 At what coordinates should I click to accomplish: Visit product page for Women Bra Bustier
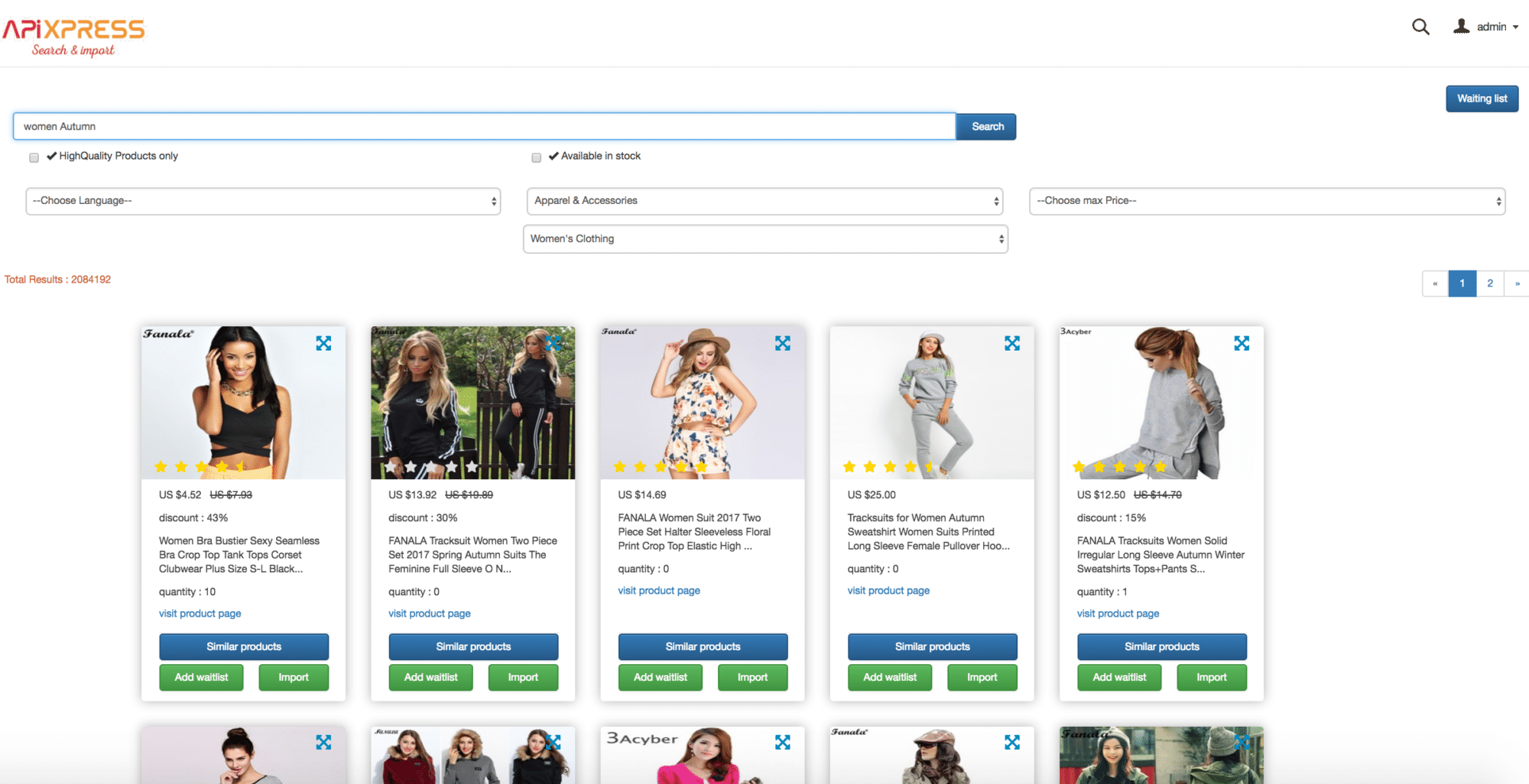(200, 614)
